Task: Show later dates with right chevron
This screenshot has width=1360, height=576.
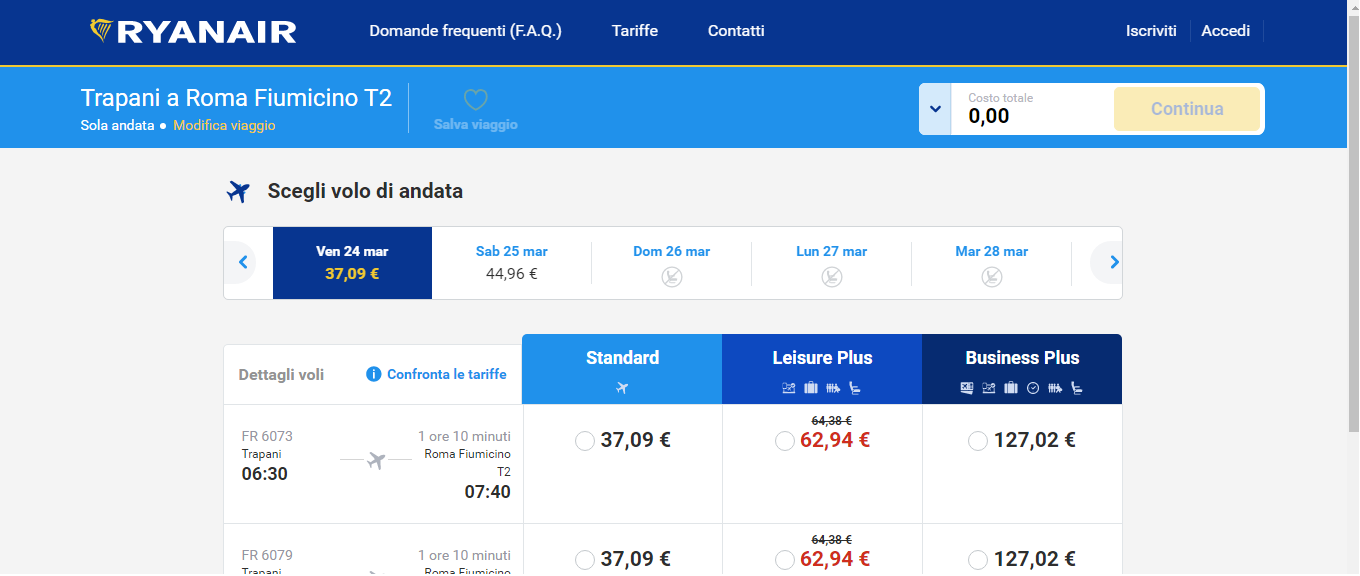Action: tap(1113, 263)
